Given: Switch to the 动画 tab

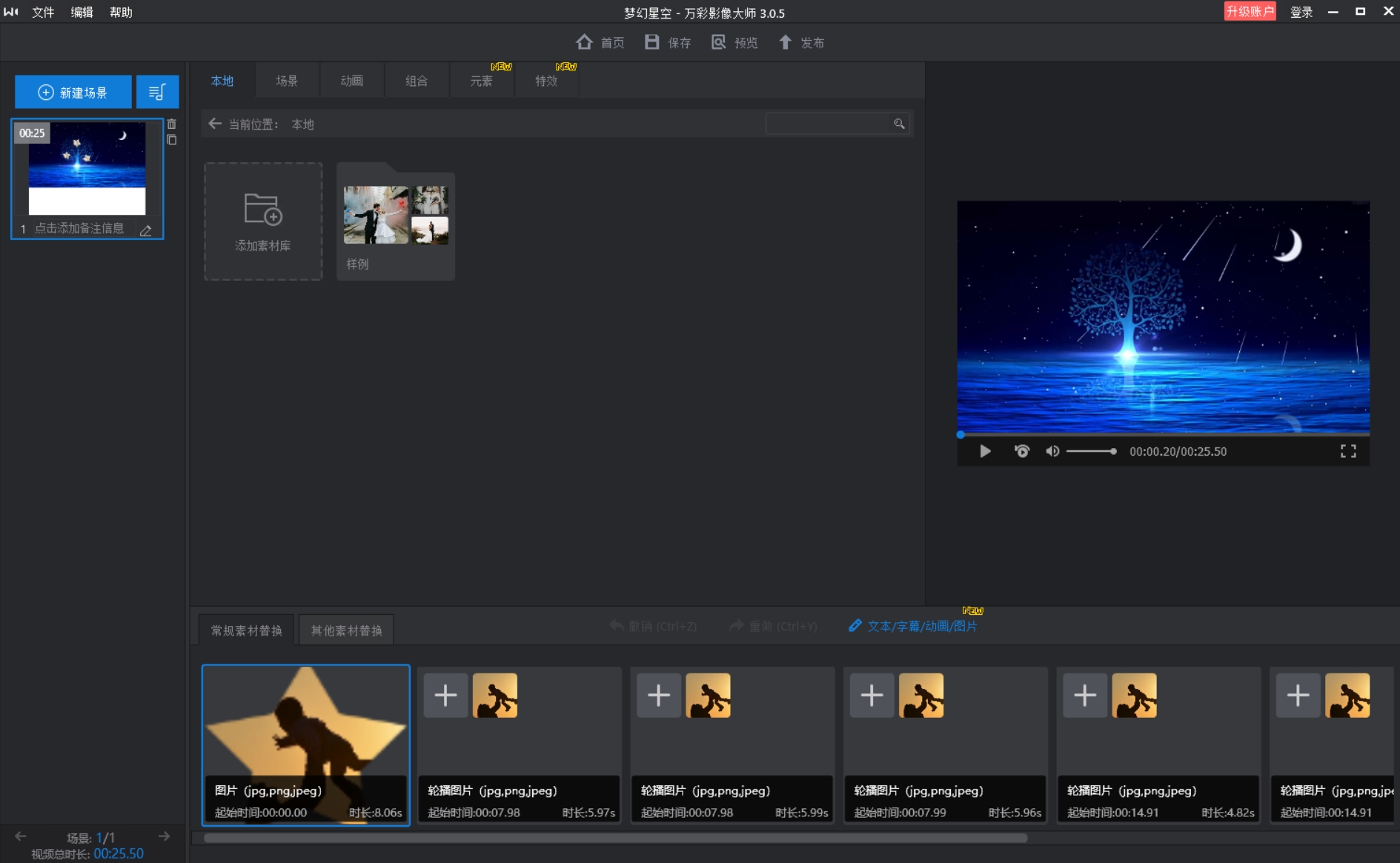Looking at the screenshot, I should [x=352, y=81].
